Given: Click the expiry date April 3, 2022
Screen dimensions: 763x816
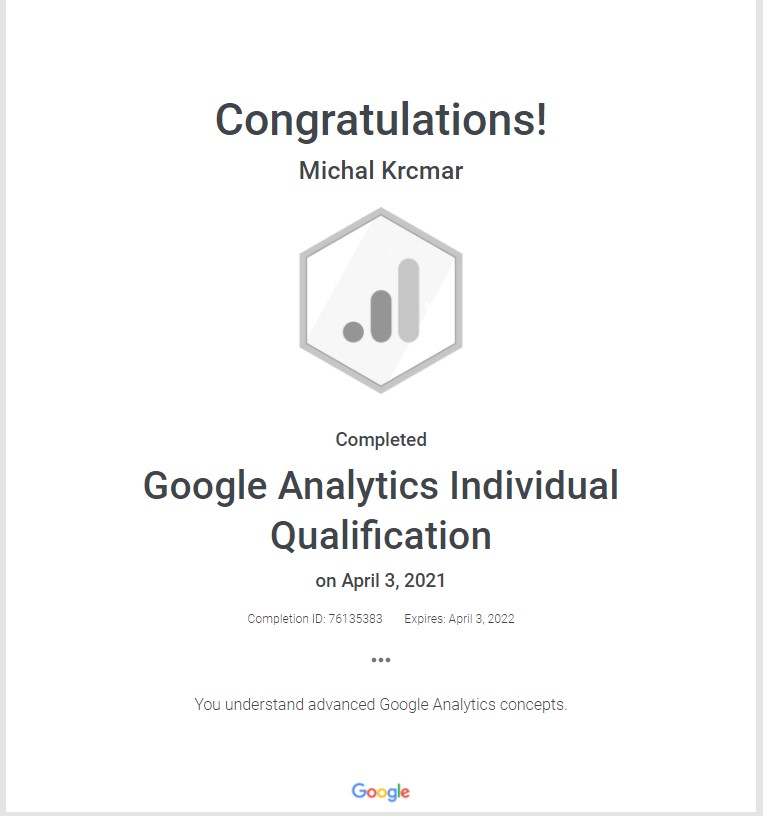Looking at the screenshot, I should click(481, 619).
